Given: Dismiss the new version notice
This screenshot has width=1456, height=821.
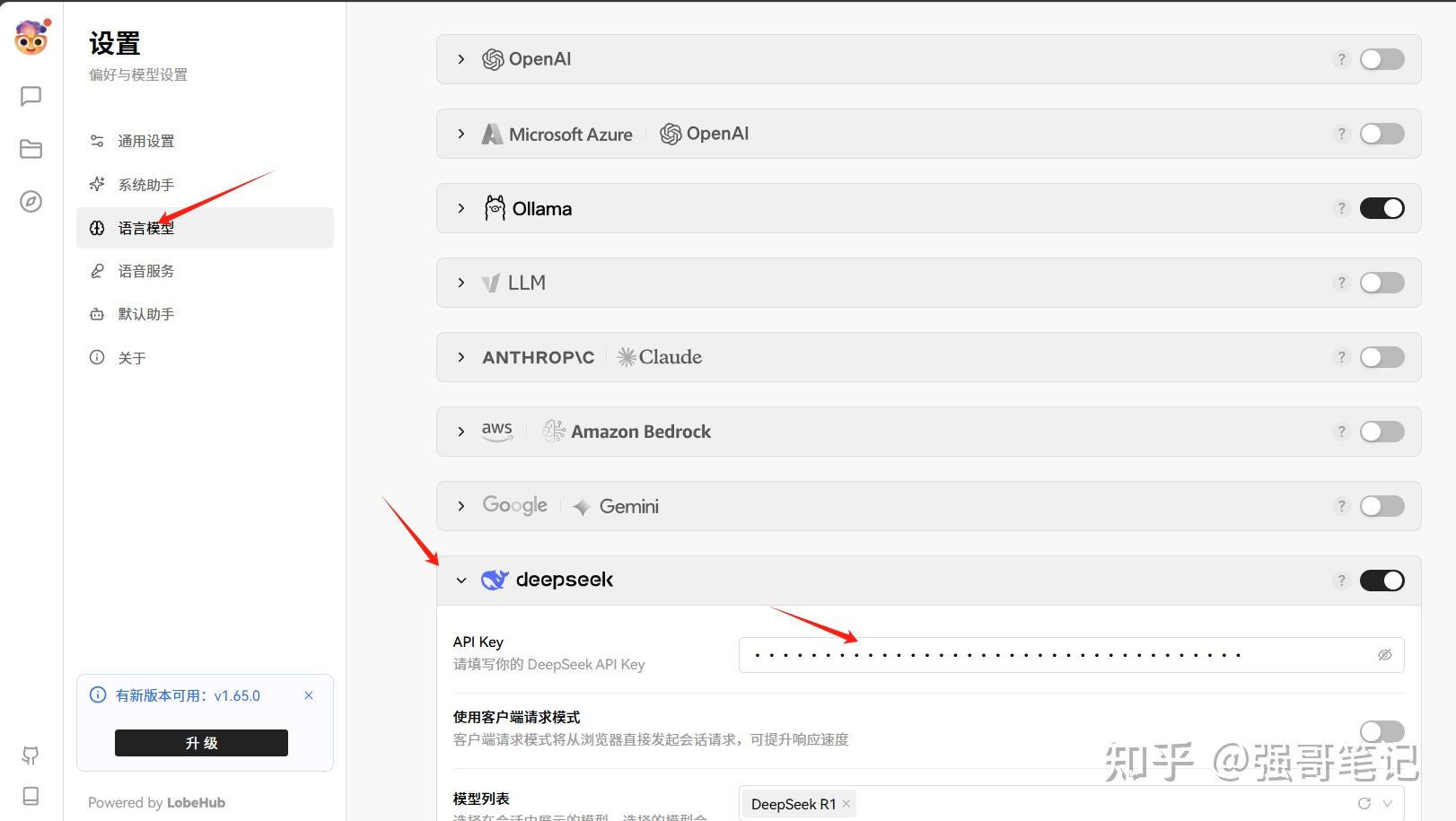Looking at the screenshot, I should point(309,695).
